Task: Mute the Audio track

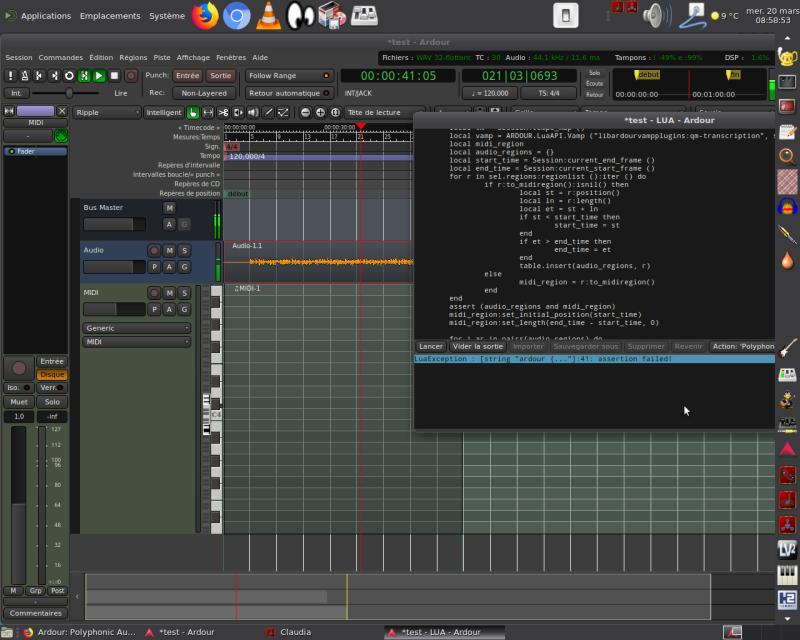Action: tap(170, 250)
